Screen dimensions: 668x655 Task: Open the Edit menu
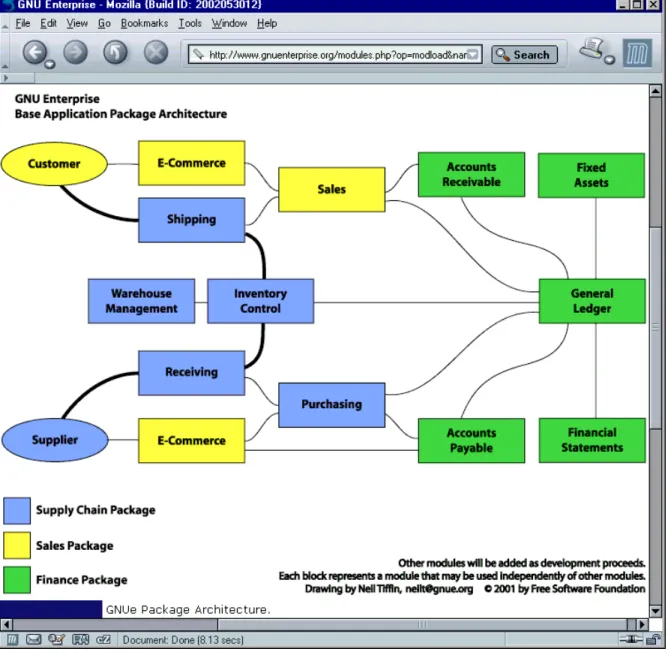point(48,23)
